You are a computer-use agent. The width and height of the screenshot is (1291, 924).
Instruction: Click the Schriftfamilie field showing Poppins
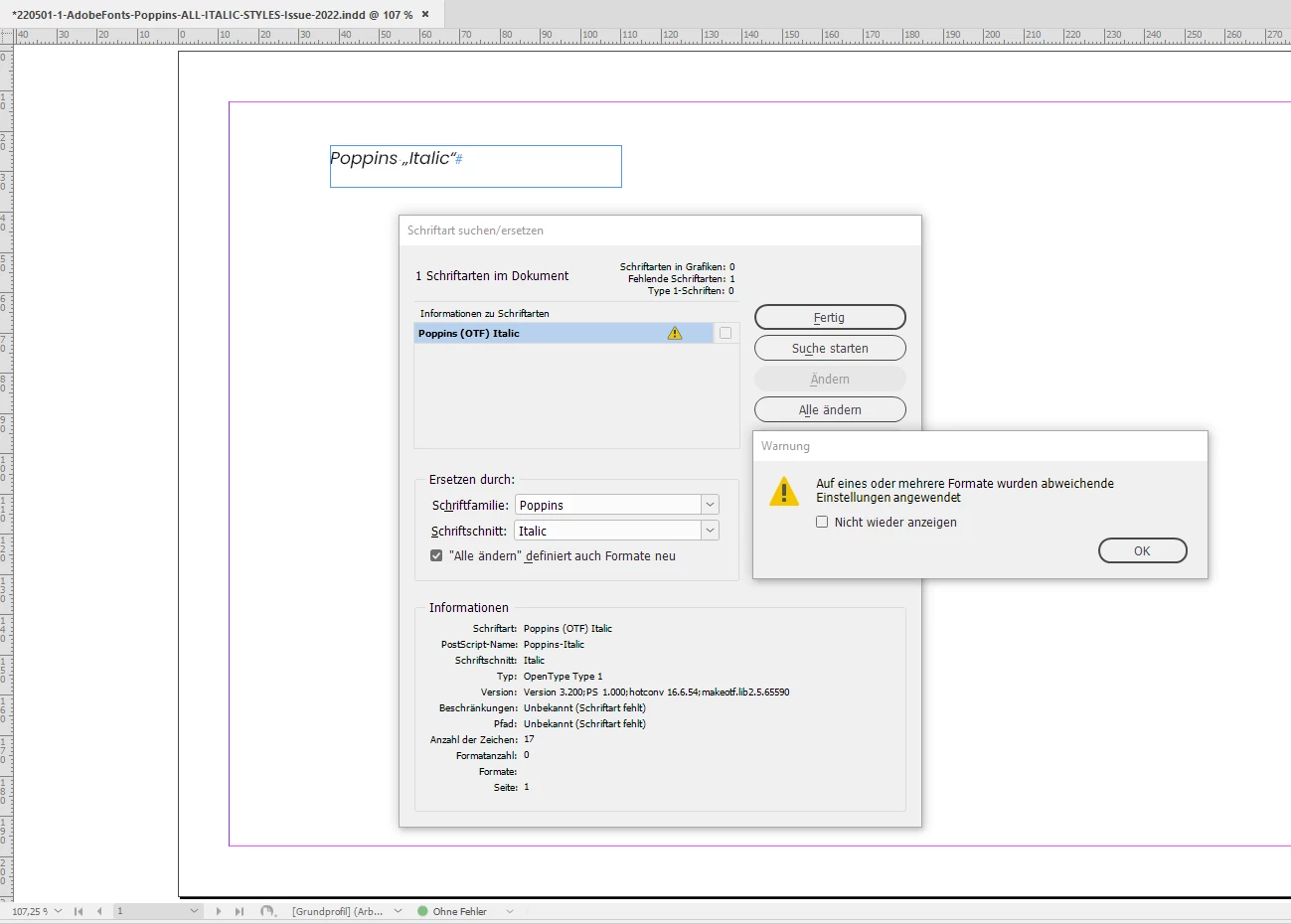point(607,505)
